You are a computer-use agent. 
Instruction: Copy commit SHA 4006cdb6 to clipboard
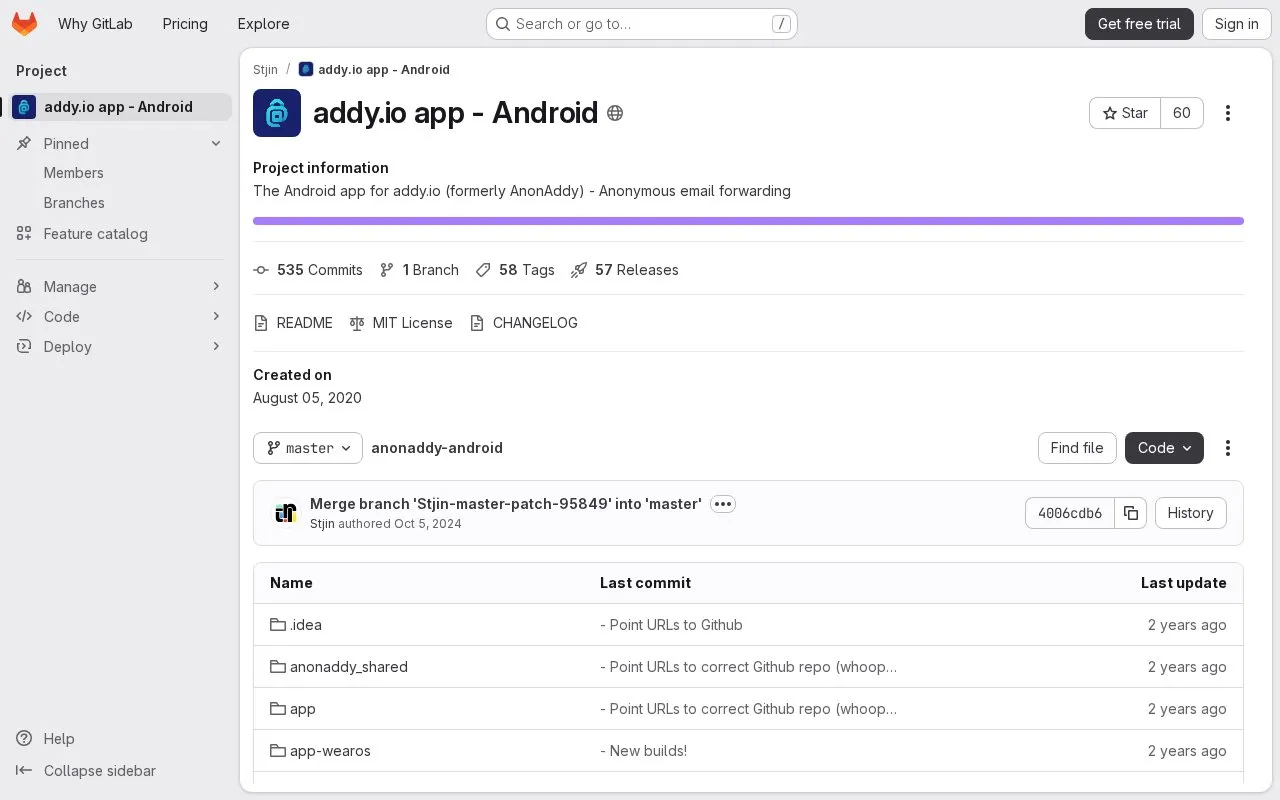tap(1131, 513)
